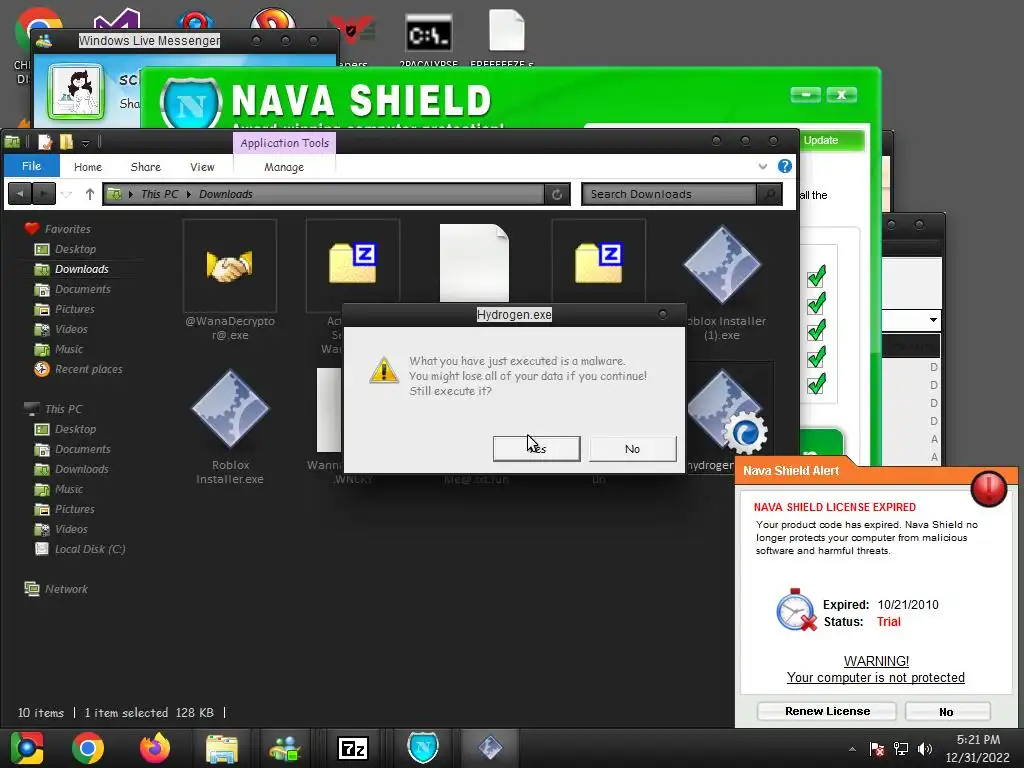Switch to Nava Shield taskbar icon

point(423,748)
